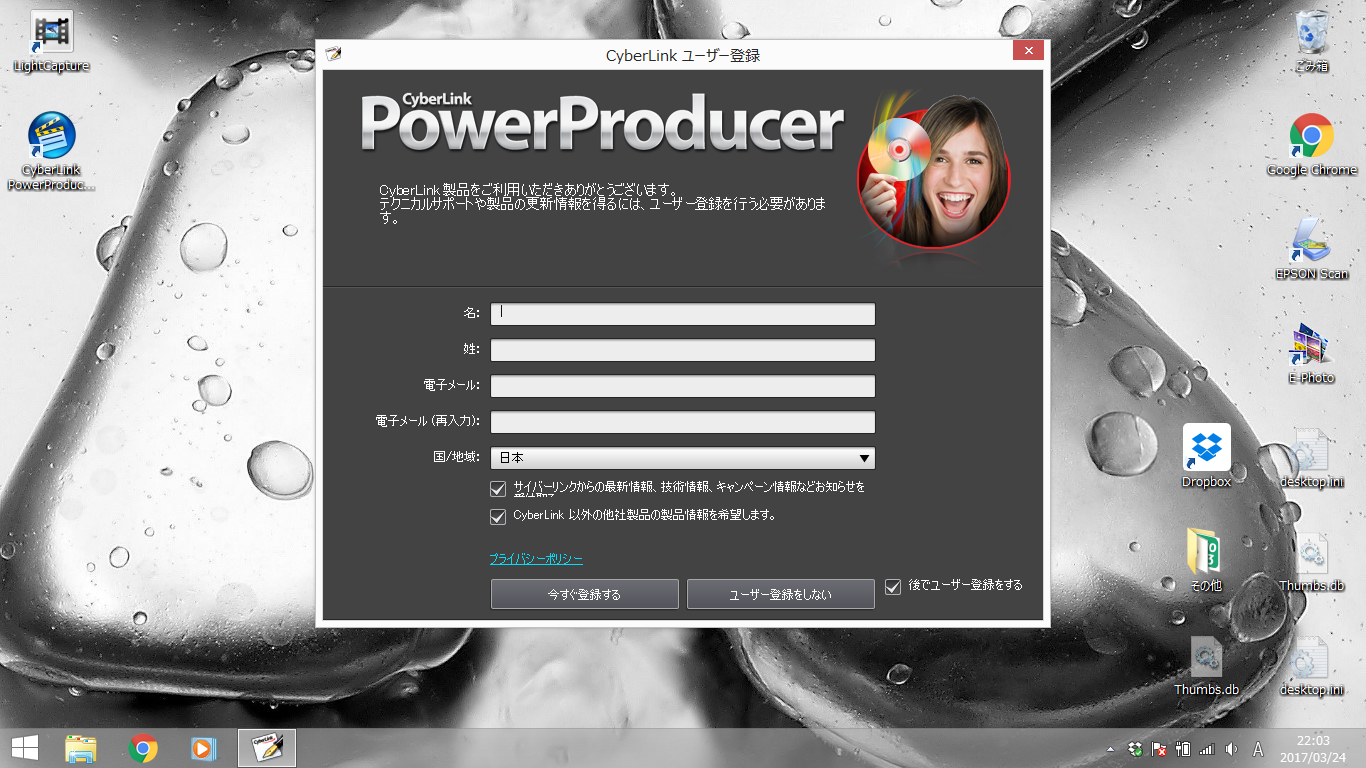Focus the 電子メール input field
The width and height of the screenshot is (1366, 768).
pos(683,386)
